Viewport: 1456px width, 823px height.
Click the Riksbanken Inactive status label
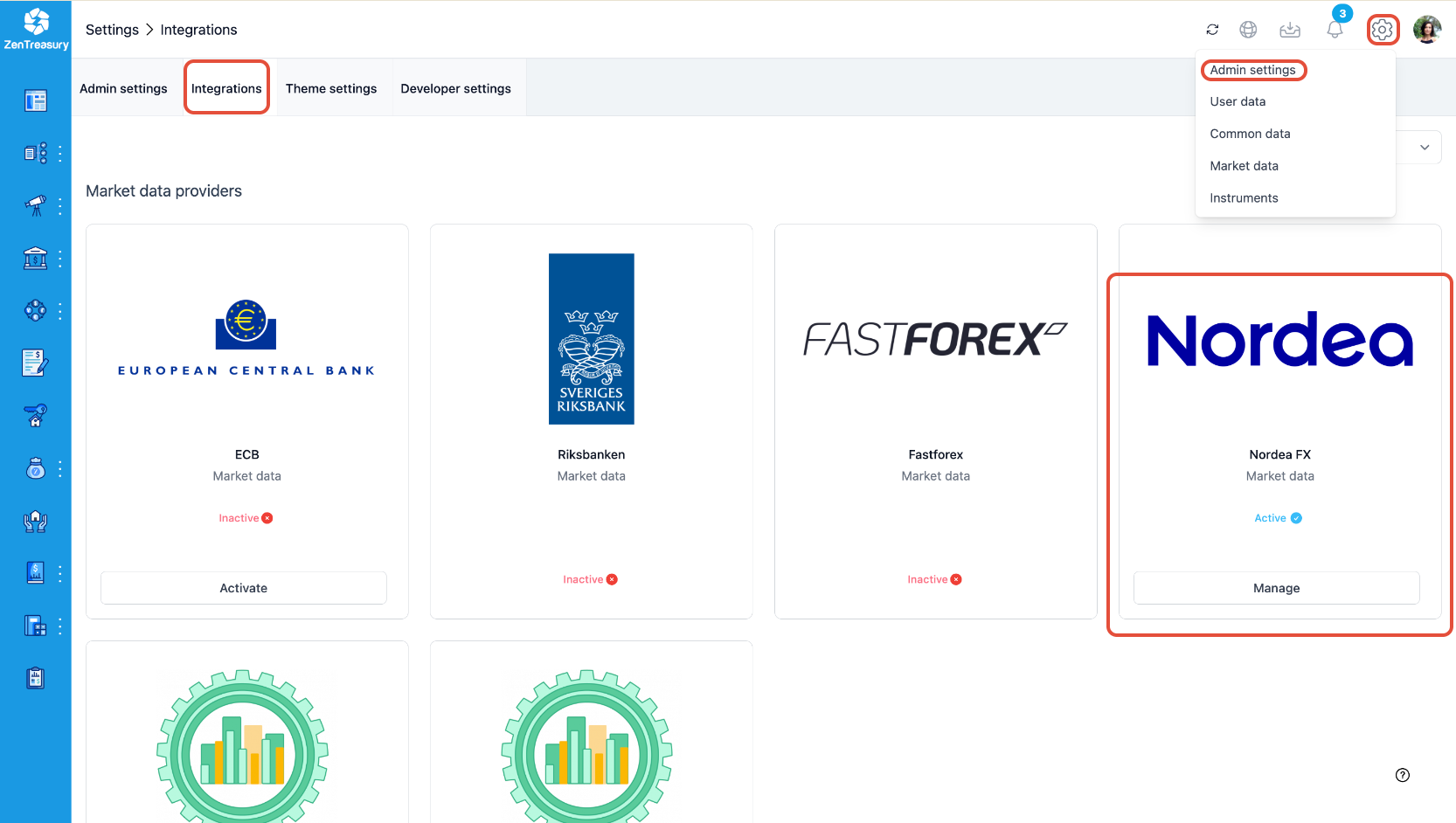point(591,579)
